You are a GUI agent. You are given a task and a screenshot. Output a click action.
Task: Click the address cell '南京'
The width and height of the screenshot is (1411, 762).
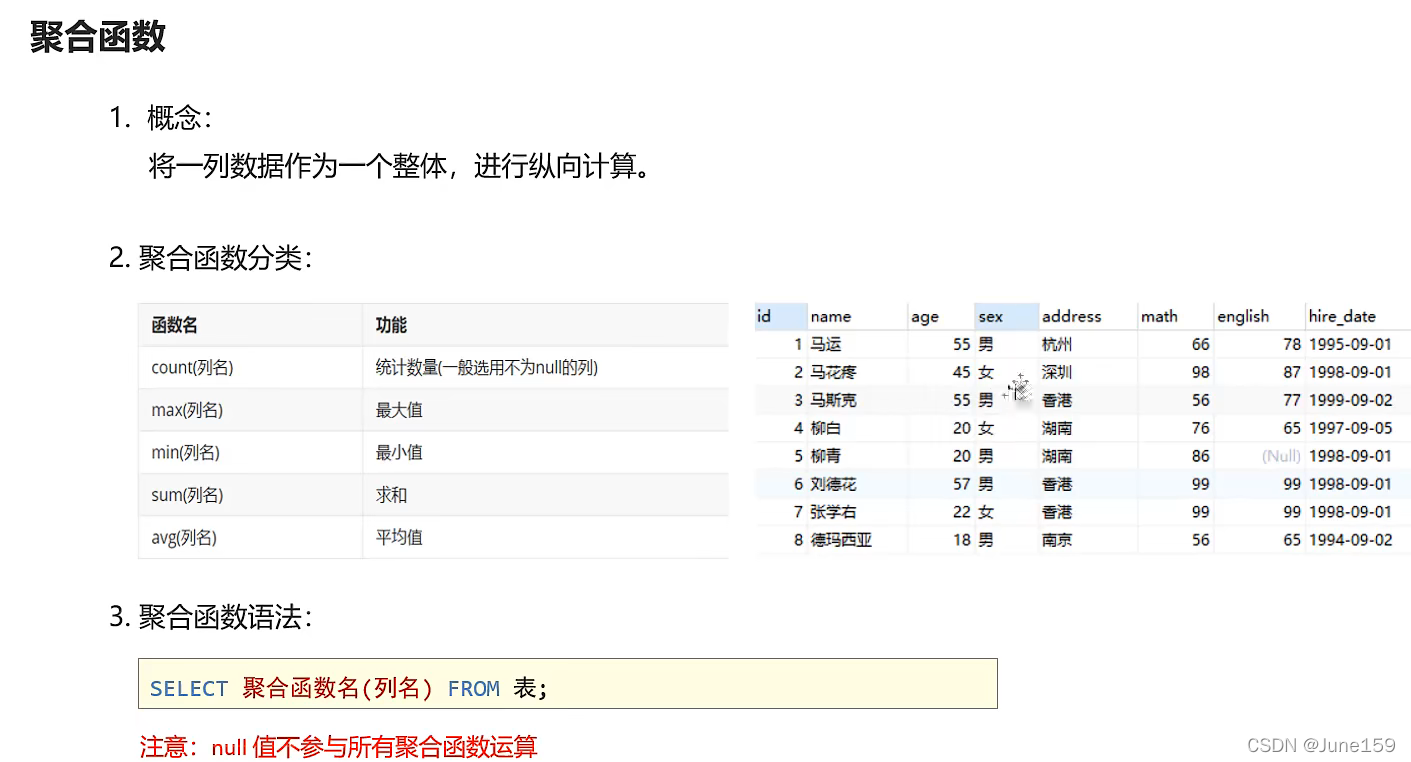click(x=1056, y=540)
